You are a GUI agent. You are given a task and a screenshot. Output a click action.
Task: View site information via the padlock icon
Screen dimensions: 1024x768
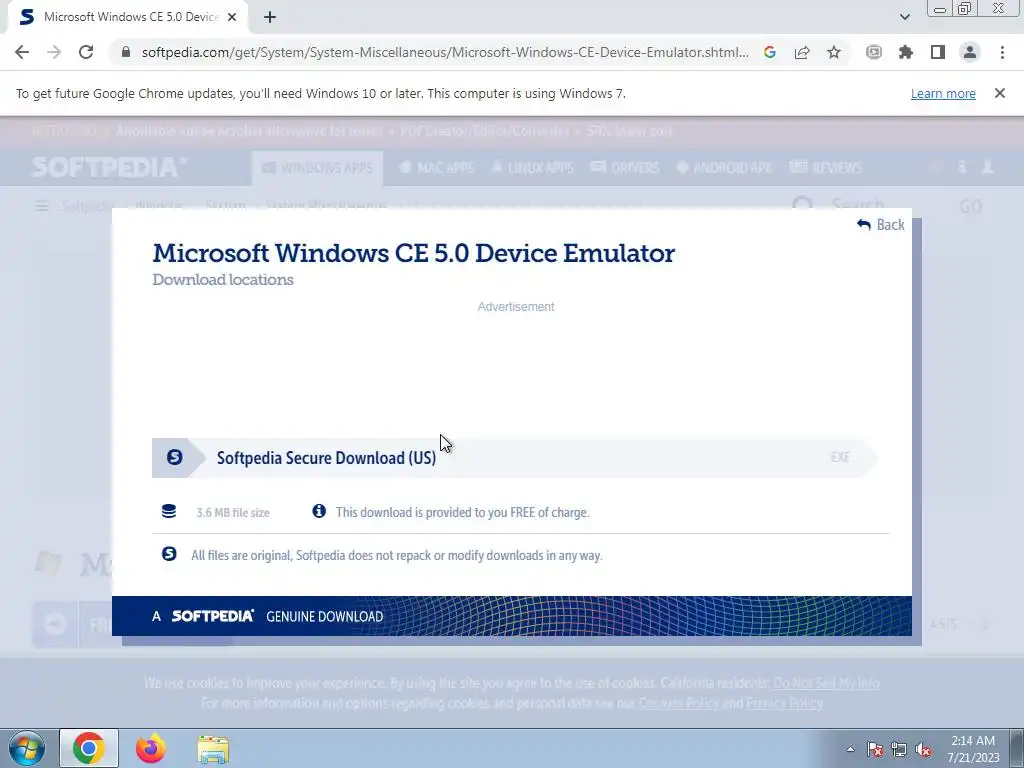(x=126, y=52)
